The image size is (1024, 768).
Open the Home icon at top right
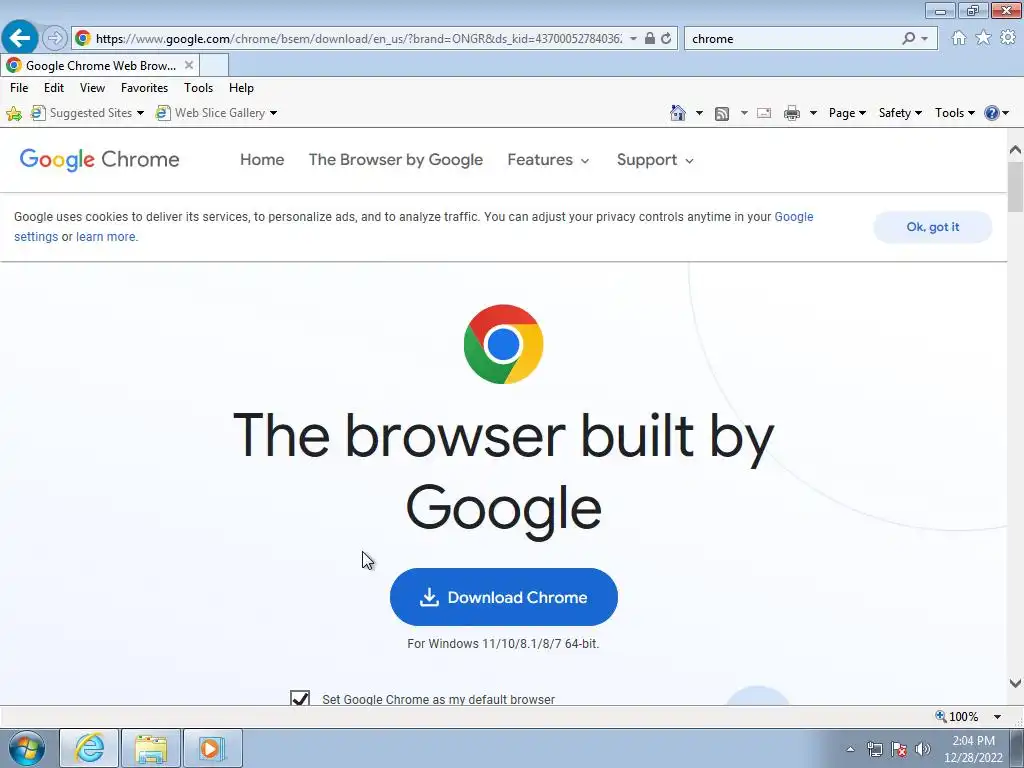coord(959,38)
